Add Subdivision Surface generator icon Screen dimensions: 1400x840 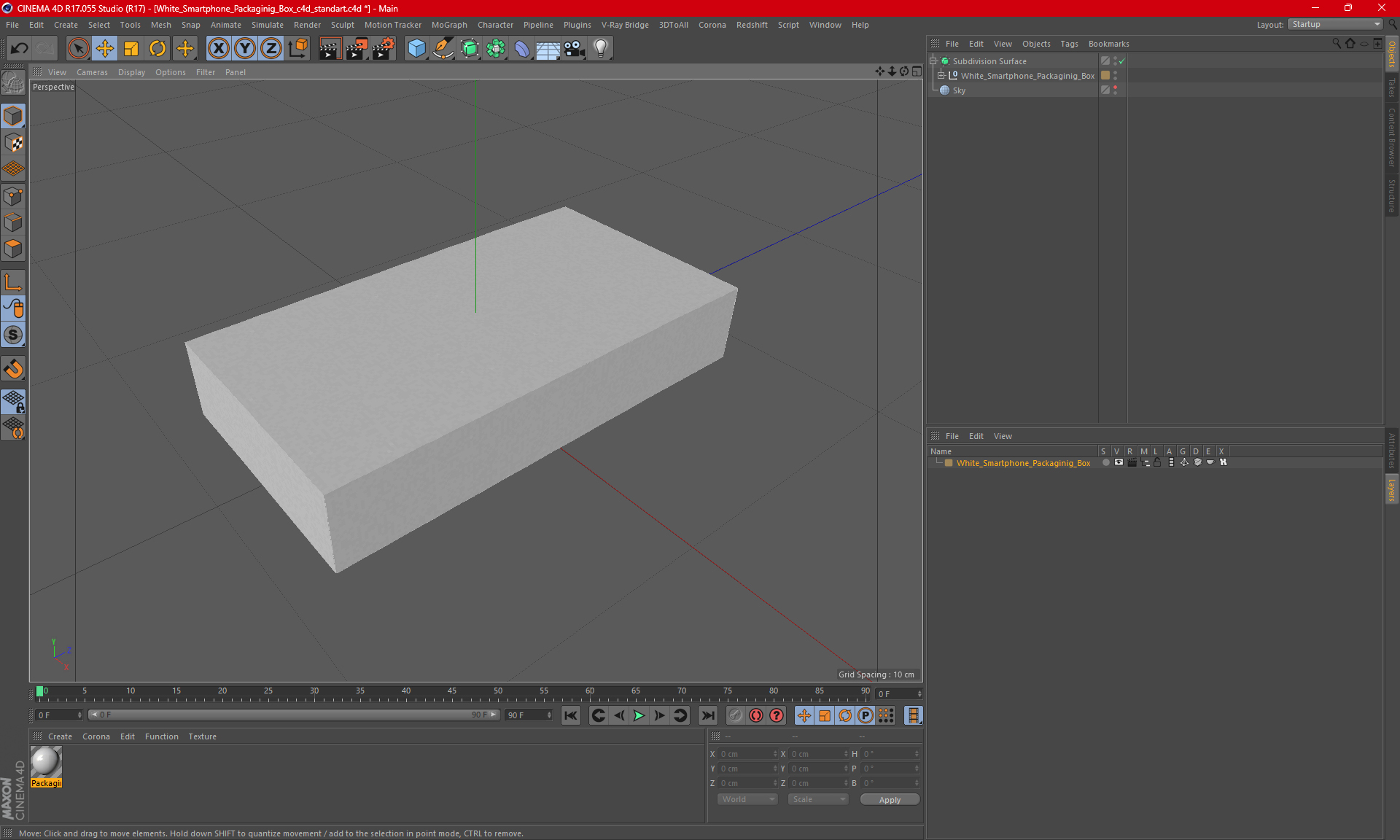click(470, 49)
